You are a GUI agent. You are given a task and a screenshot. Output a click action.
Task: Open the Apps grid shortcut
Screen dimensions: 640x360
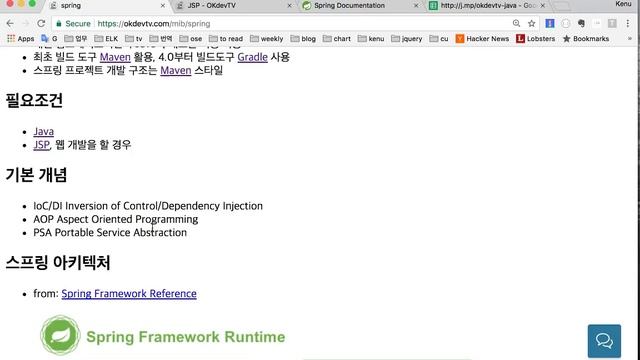click(x=20, y=39)
